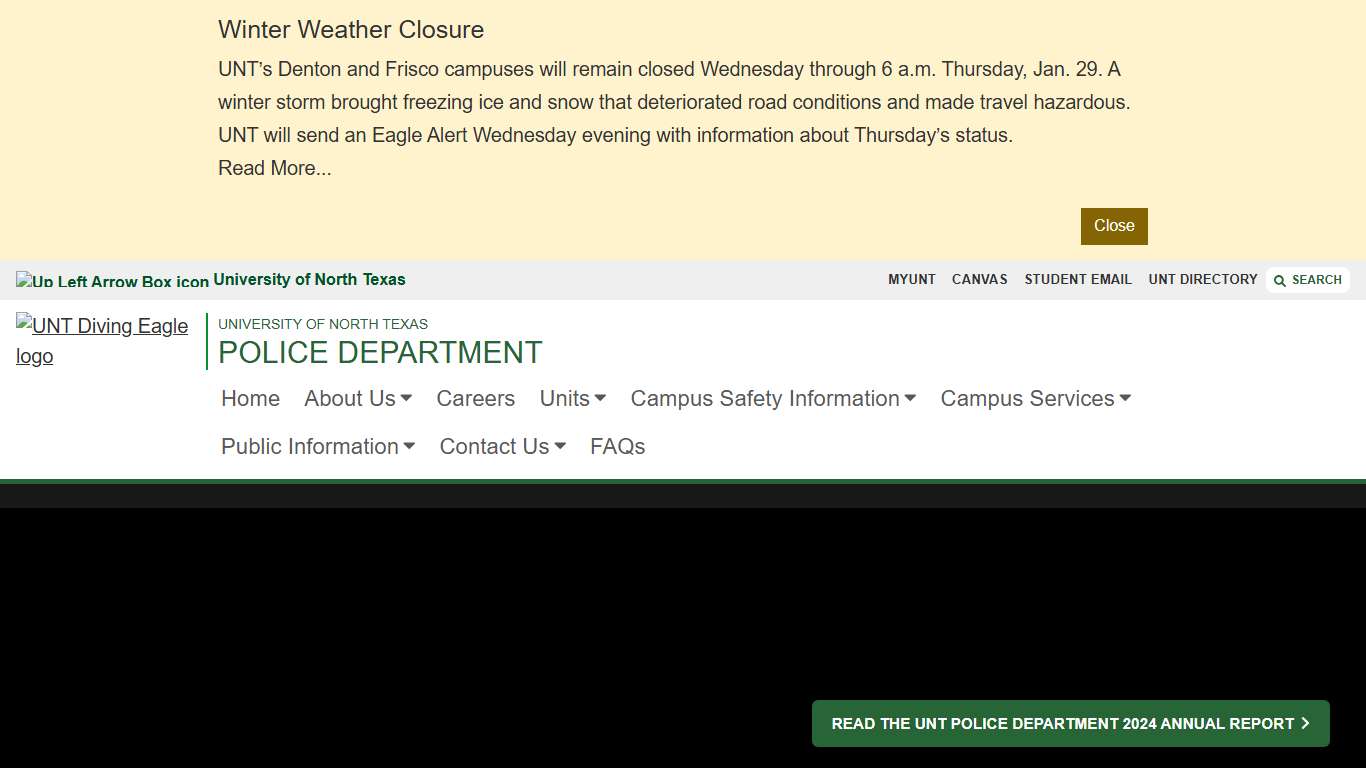1366x768 pixels.
Task: Close the Winter Weather Closure alert
Action: coord(1114,226)
